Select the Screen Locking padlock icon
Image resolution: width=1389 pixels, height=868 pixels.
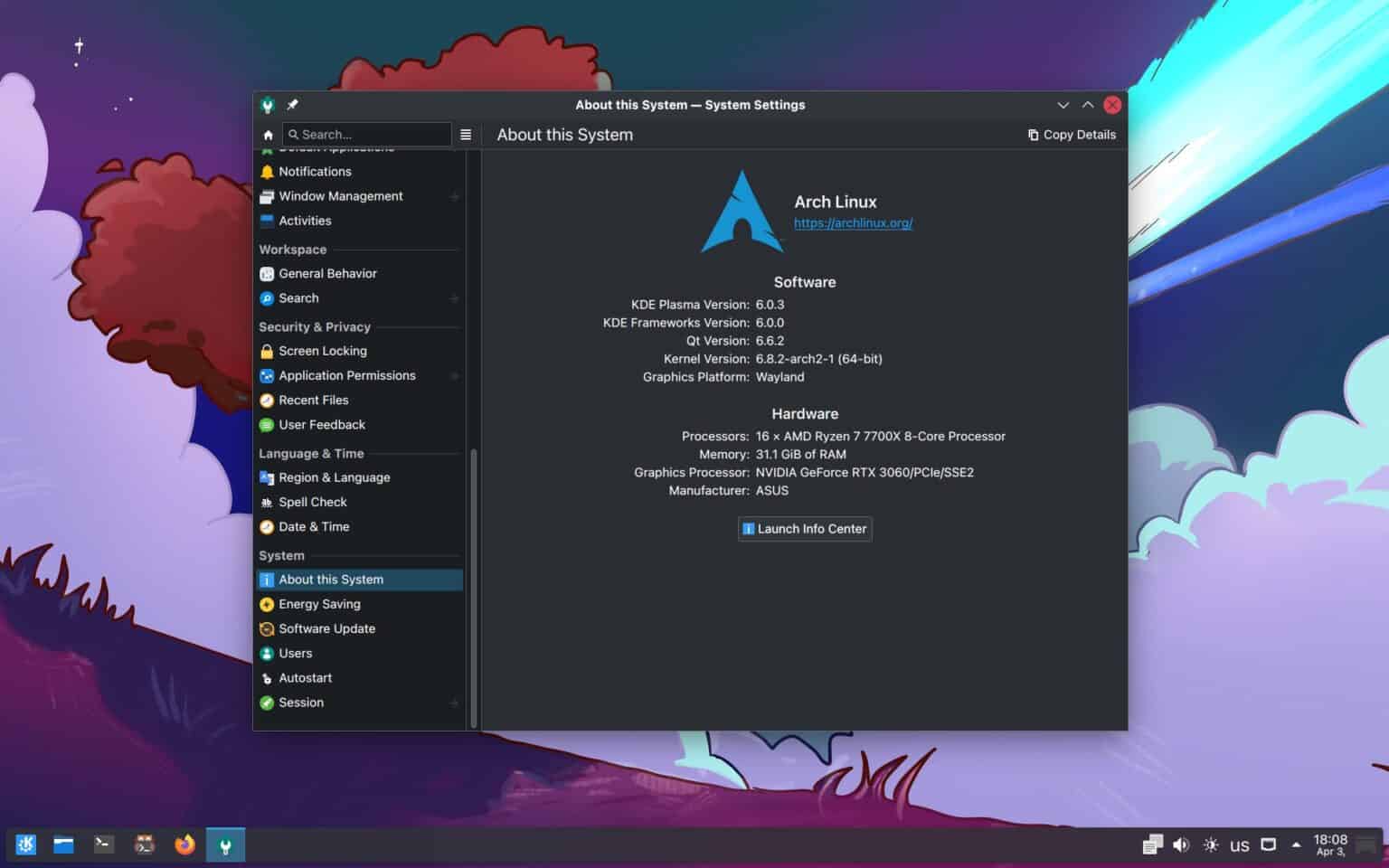click(267, 351)
